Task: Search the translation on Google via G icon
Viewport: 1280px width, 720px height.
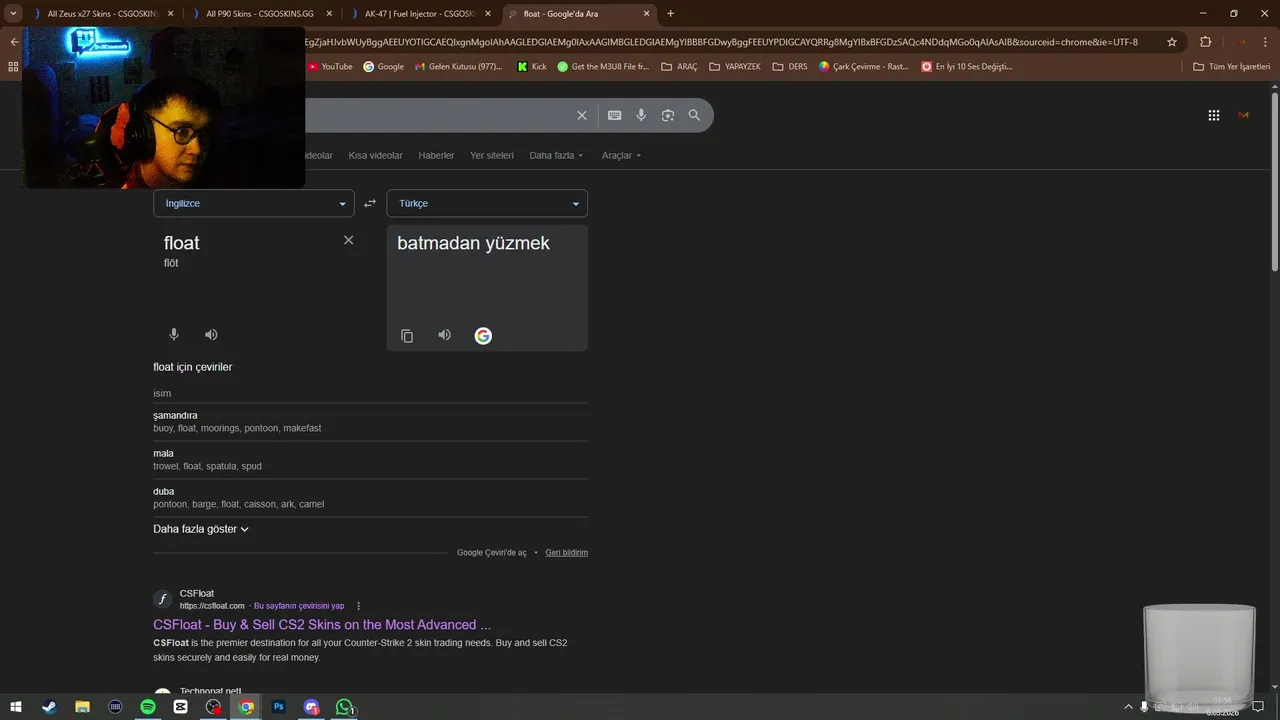Action: pyautogui.click(x=483, y=336)
